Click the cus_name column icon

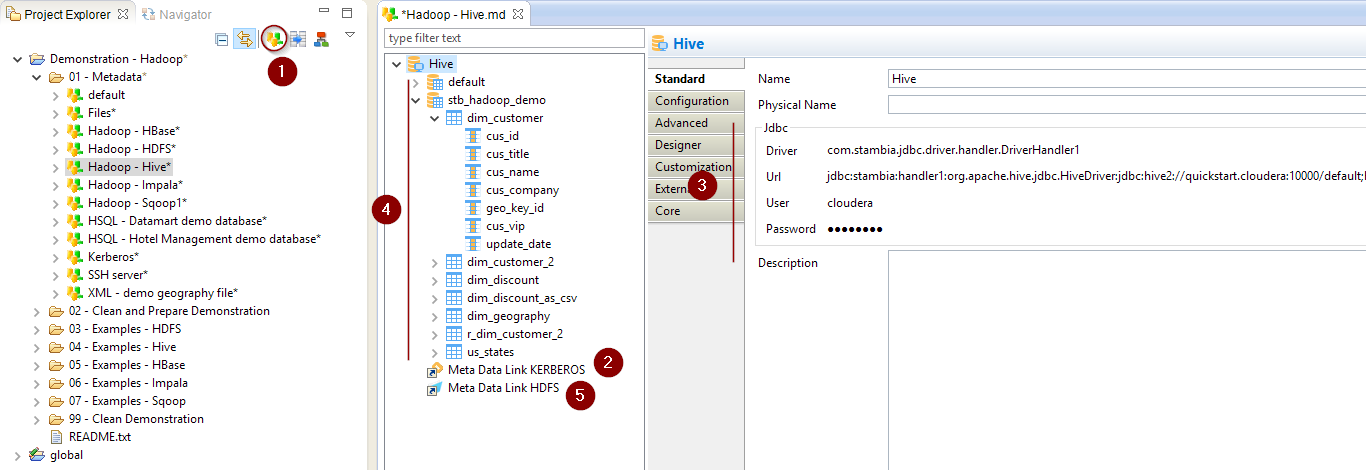473,172
